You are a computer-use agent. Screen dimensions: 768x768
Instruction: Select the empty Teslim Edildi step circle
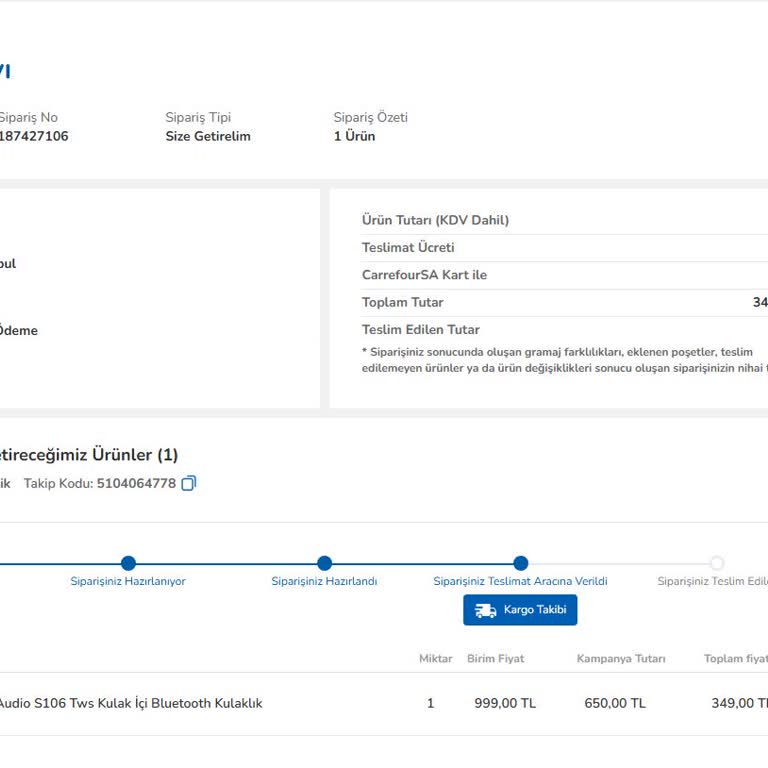coord(716,563)
